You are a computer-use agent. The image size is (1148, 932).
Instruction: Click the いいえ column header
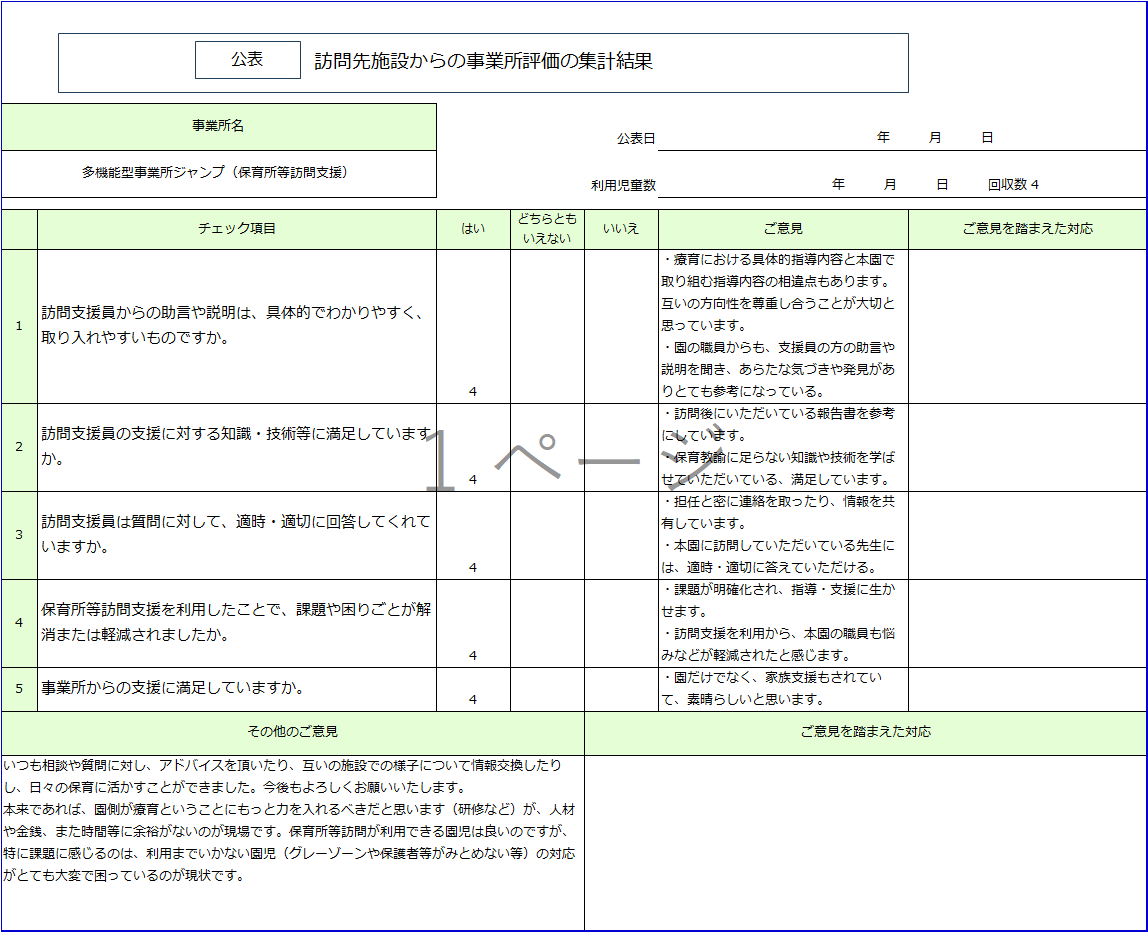click(621, 229)
